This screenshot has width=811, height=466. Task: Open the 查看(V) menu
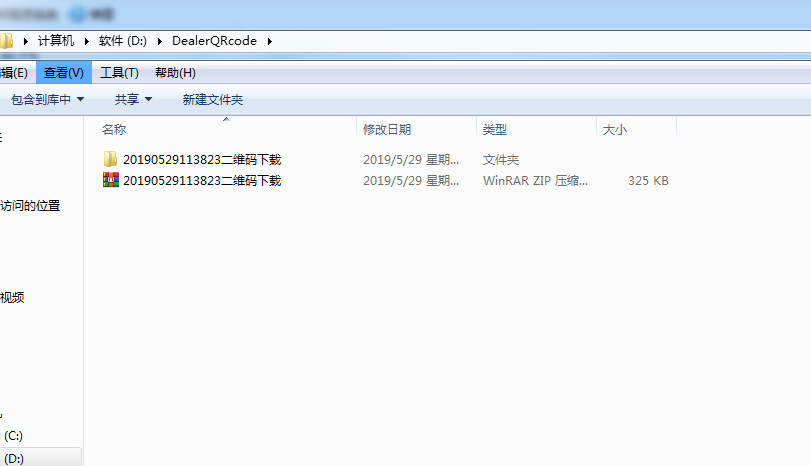63,73
